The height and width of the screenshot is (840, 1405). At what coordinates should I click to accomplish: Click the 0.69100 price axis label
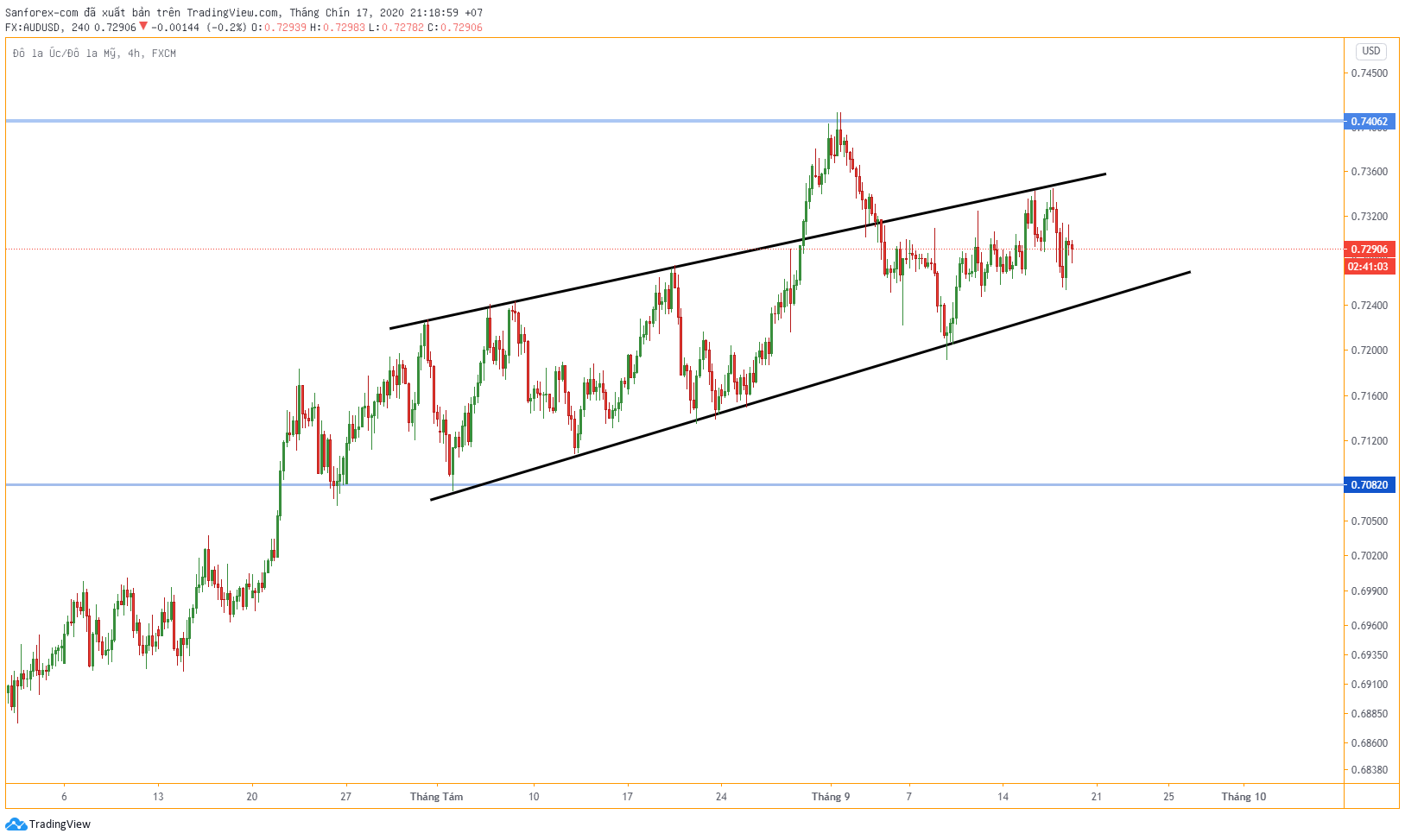pyautogui.click(x=1370, y=685)
